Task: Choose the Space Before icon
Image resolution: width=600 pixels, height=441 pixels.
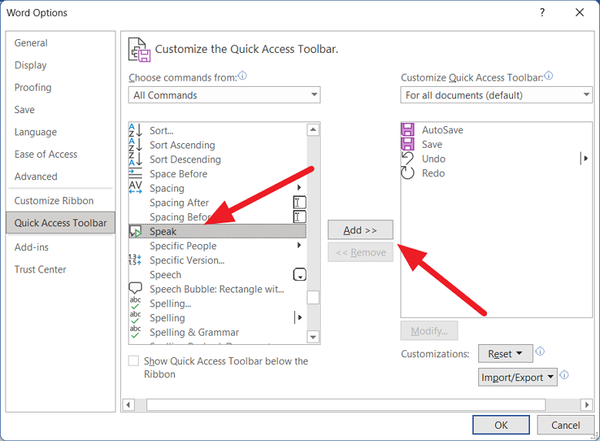Action: click(x=135, y=173)
